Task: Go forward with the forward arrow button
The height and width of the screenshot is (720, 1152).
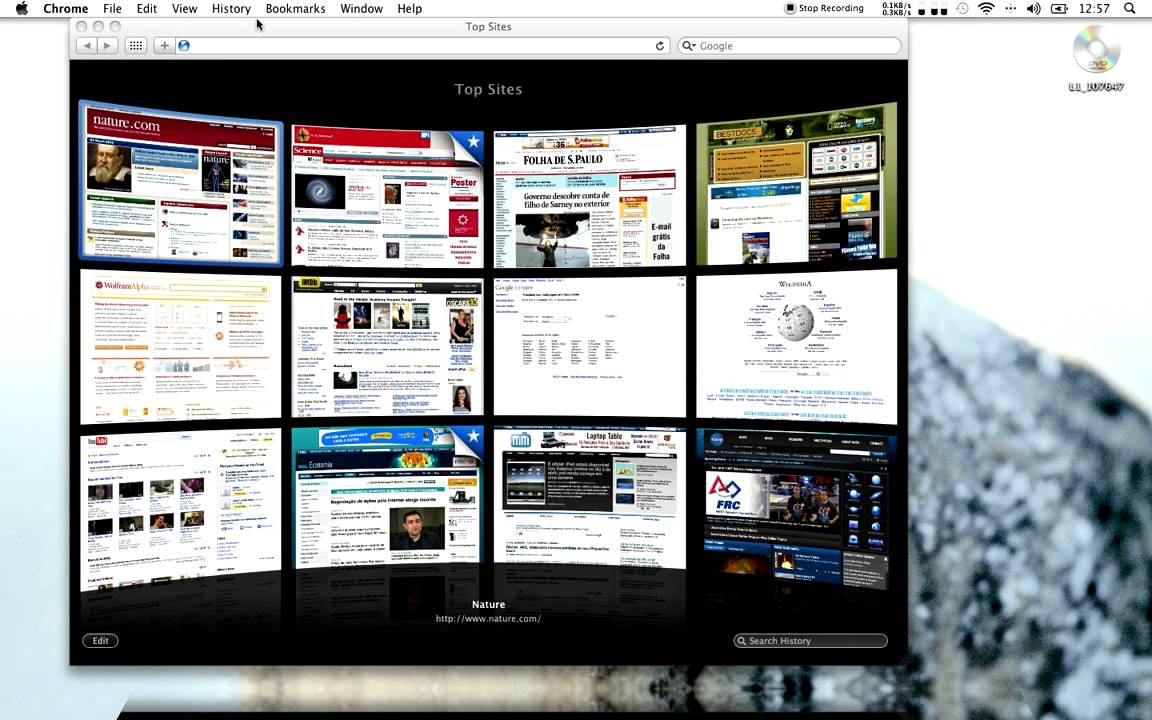Action: pyautogui.click(x=107, y=46)
